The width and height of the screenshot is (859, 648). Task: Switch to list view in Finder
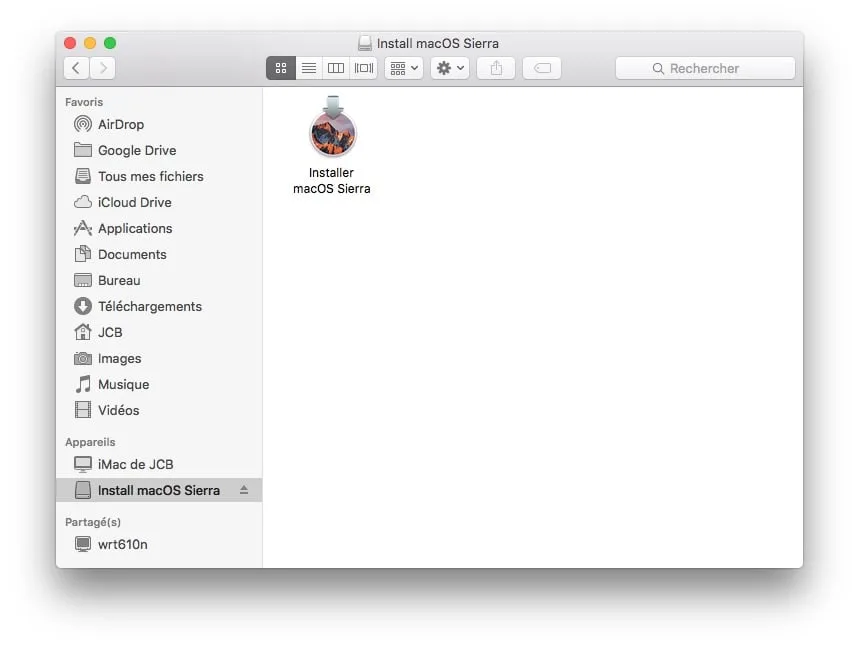point(309,68)
